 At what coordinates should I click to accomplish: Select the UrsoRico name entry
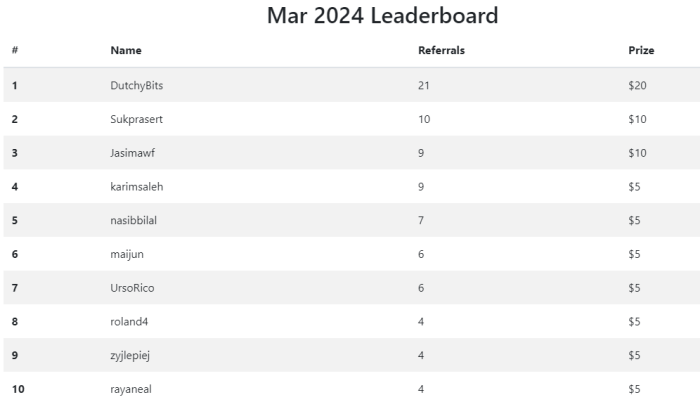tap(132, 288)
